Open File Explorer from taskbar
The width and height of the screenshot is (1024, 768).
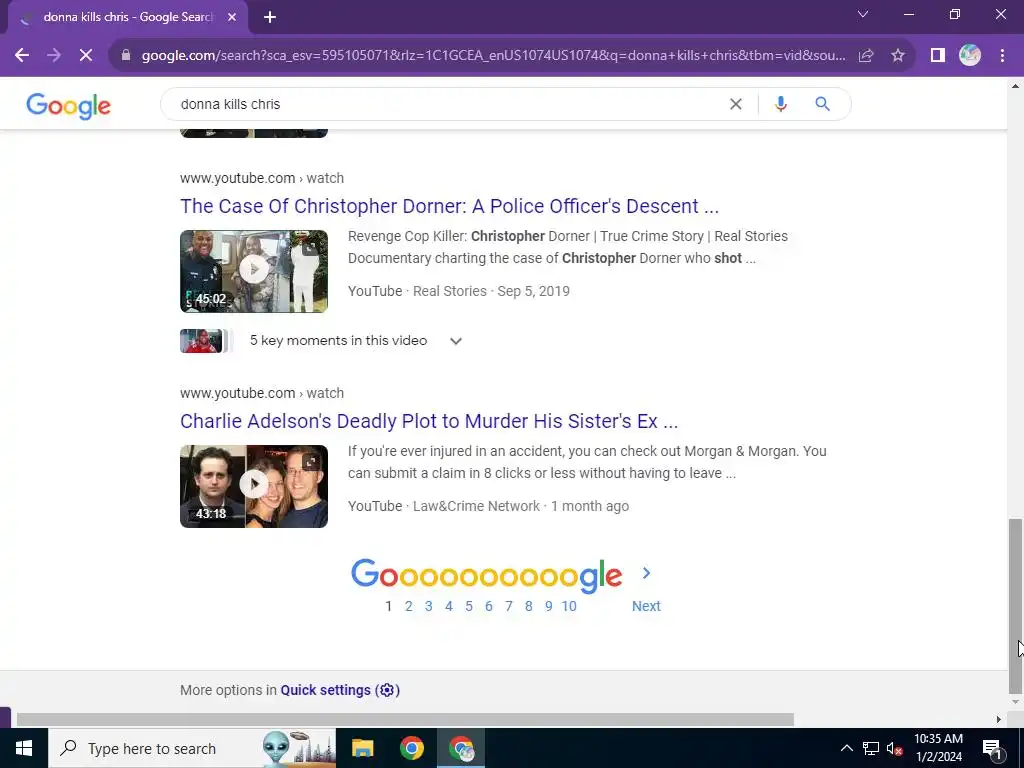pyautogui.click(x=362, y=748)
